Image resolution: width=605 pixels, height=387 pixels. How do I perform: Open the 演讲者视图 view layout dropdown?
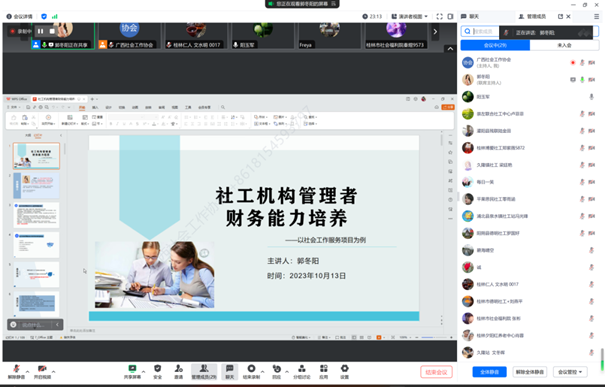410,16
